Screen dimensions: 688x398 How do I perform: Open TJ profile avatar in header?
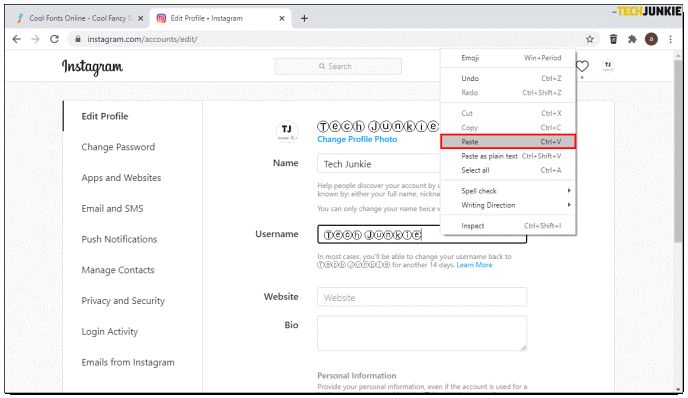[608, 66]
